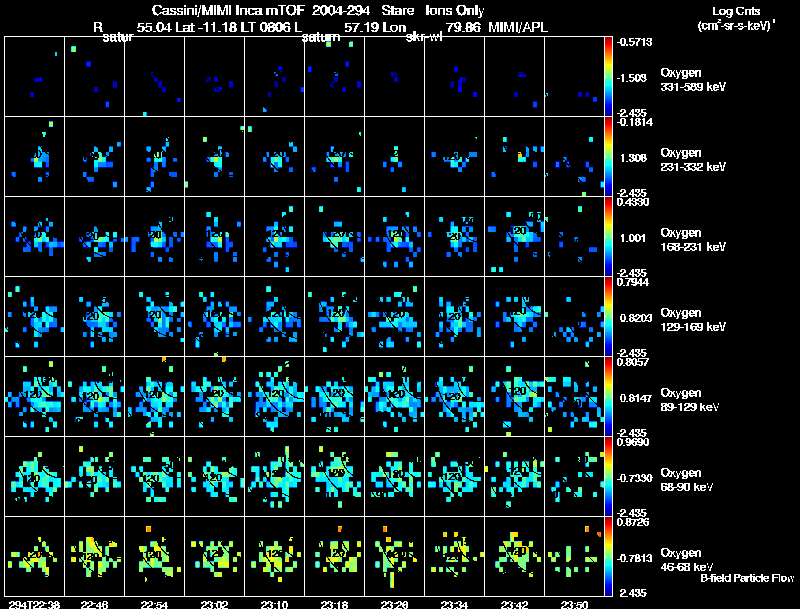Open the 331-589 keV image panel at 23:50
The height and width of the screenshot is (609, 800).
574,77
